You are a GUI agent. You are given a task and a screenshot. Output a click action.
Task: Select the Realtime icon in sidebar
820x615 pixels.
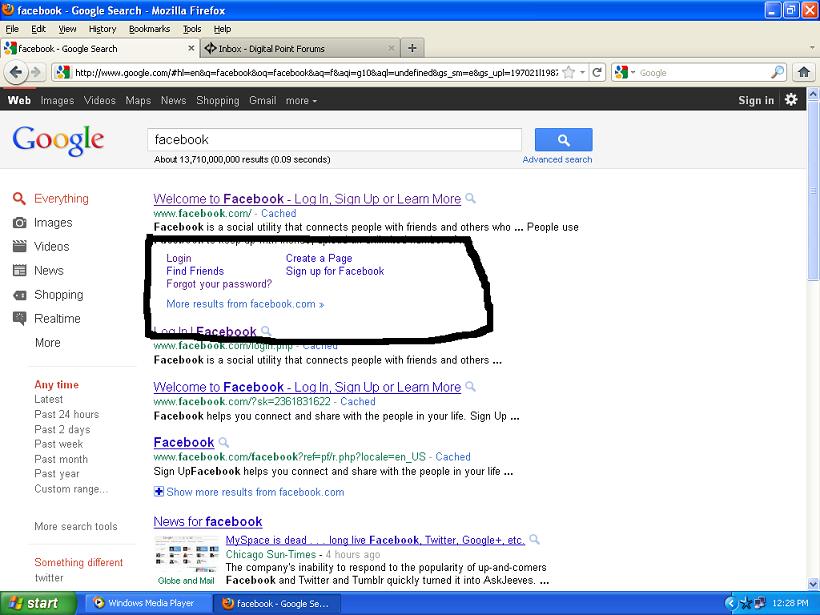pyautogui.click(x=19, y=318)
